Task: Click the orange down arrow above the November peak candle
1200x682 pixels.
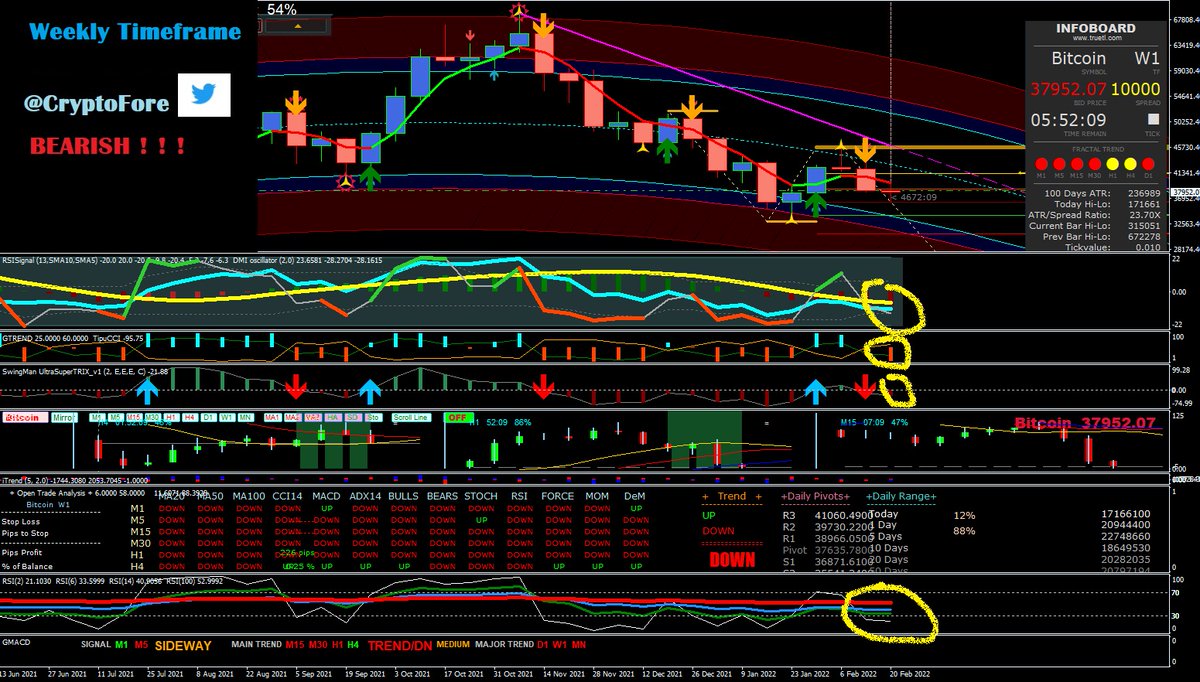Action: click(543, 24)
